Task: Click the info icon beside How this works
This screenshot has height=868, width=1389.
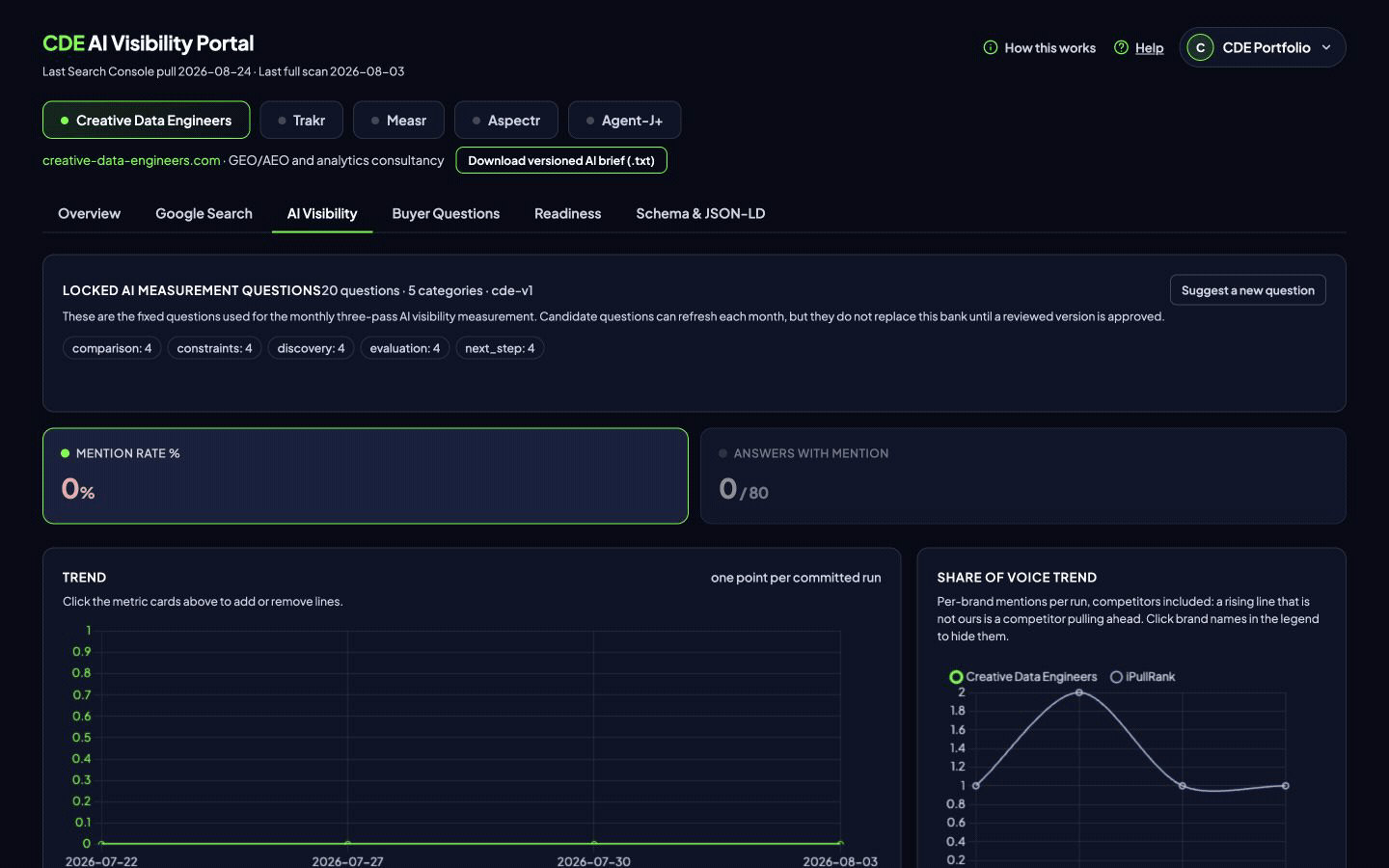Action: point(990,47)
